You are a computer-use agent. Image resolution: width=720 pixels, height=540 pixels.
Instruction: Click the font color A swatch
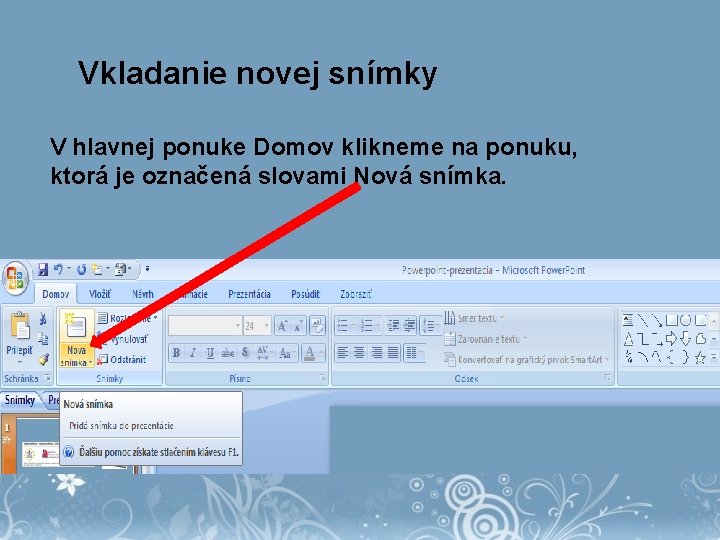click(309, 353)
